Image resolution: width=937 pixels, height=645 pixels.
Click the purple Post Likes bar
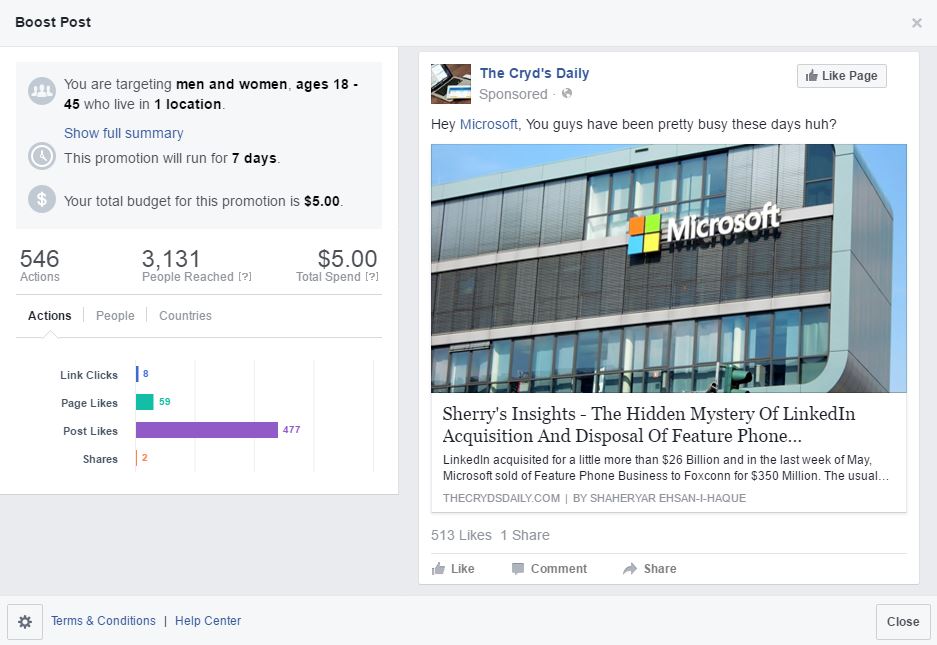(x=207, y=430)
